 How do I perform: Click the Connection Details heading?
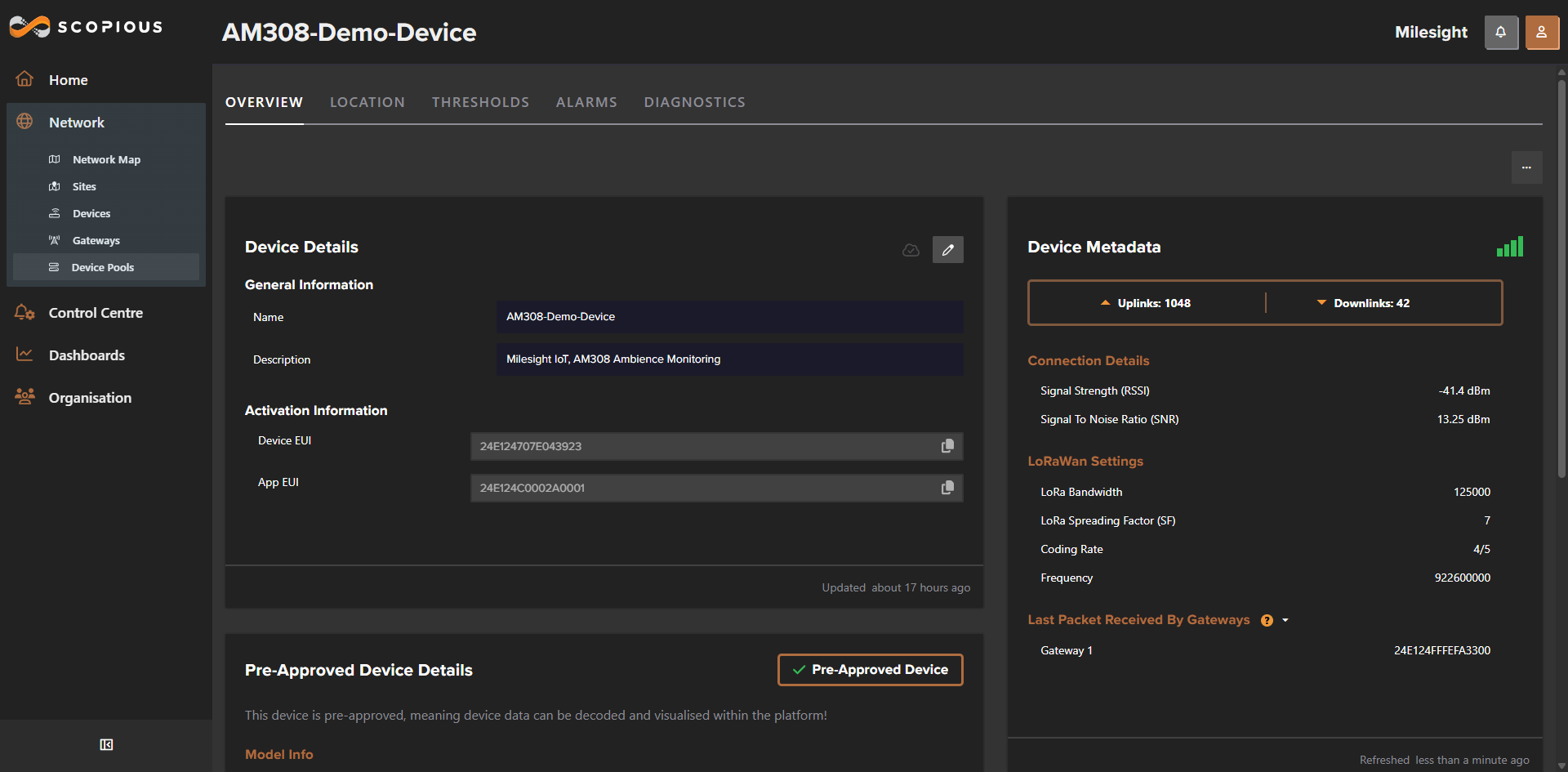point(1089,360)
